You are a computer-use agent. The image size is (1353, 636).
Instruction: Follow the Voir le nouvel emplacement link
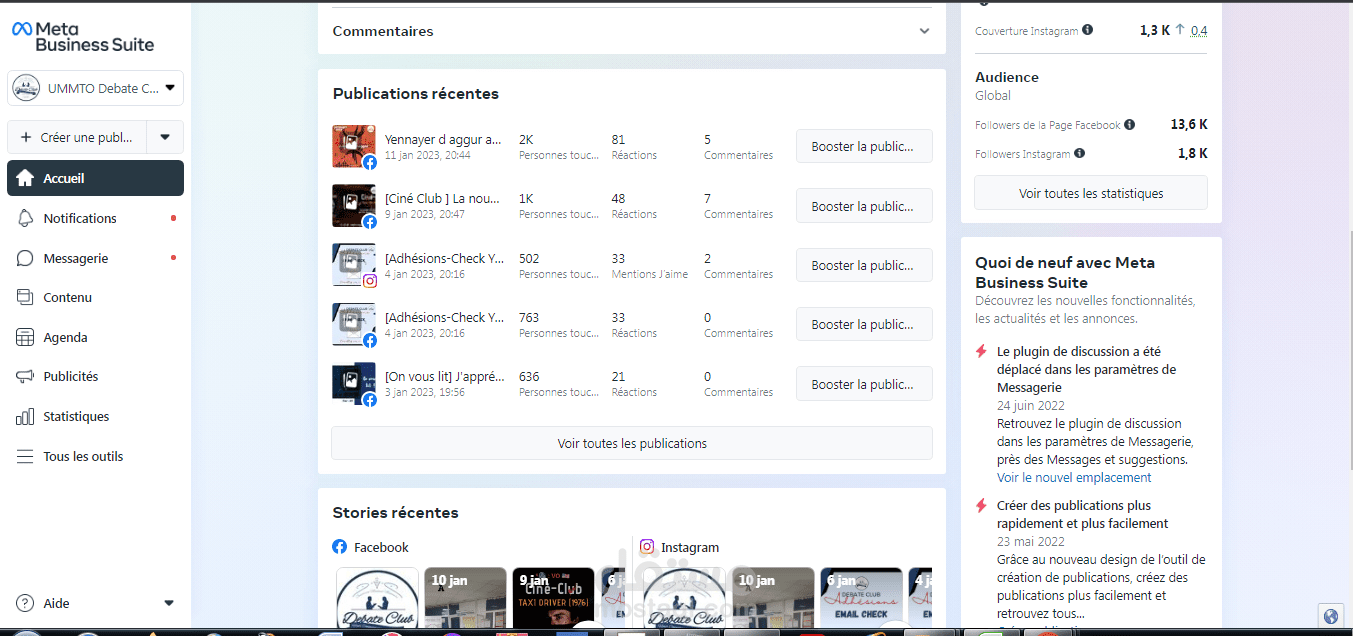[1074, 478]
